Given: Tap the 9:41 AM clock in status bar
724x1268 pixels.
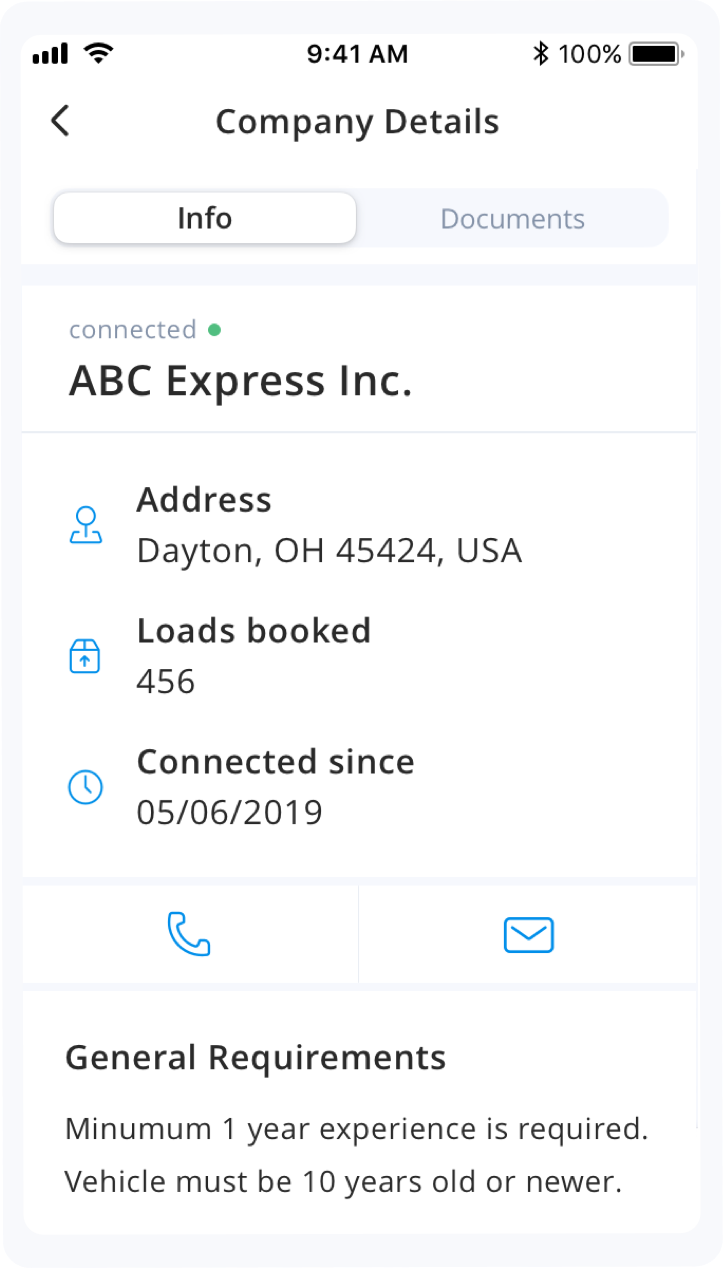Looking at the screenshot, I should [358, 54].
